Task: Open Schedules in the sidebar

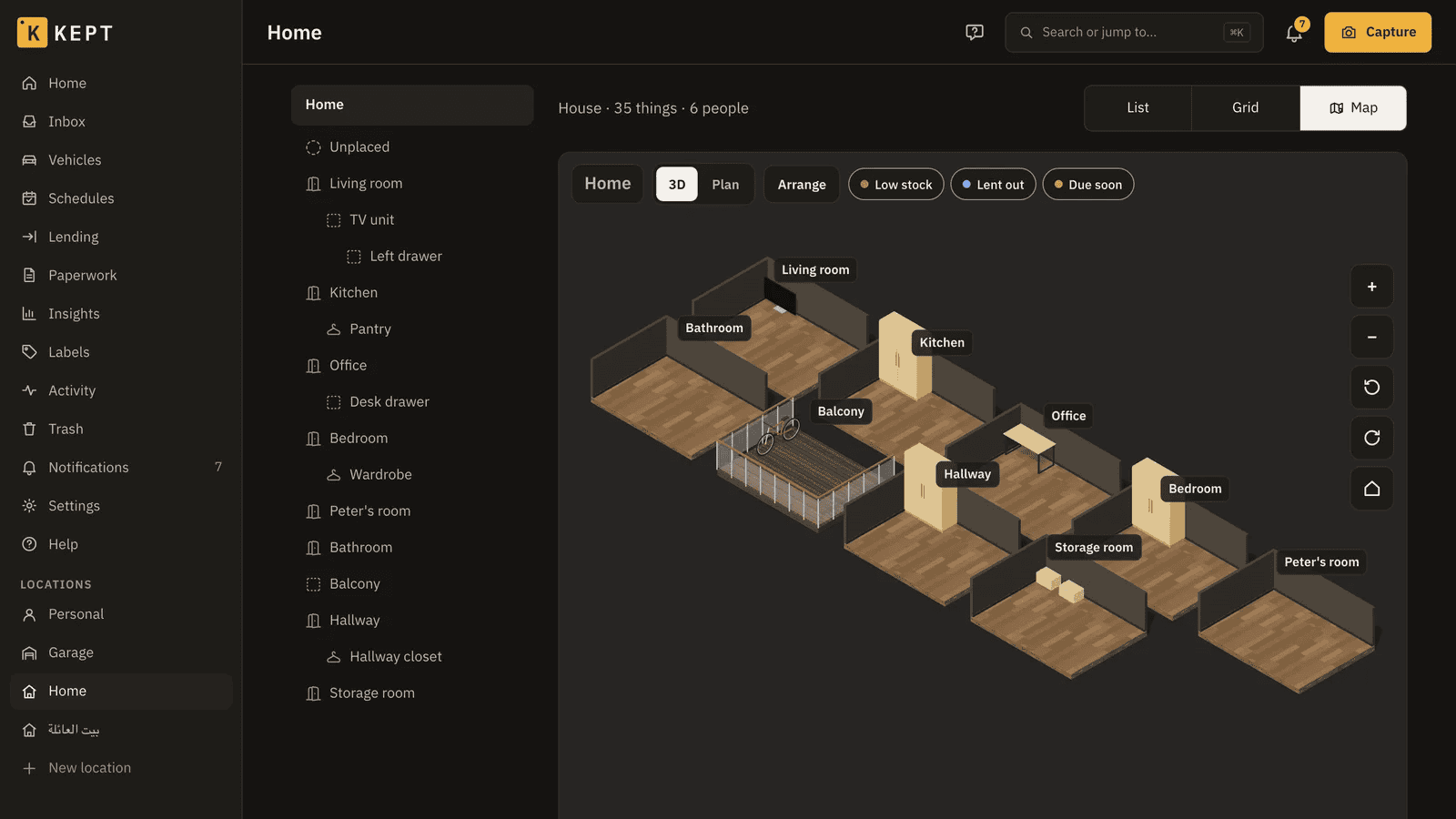Action: [x=121, y=198]
